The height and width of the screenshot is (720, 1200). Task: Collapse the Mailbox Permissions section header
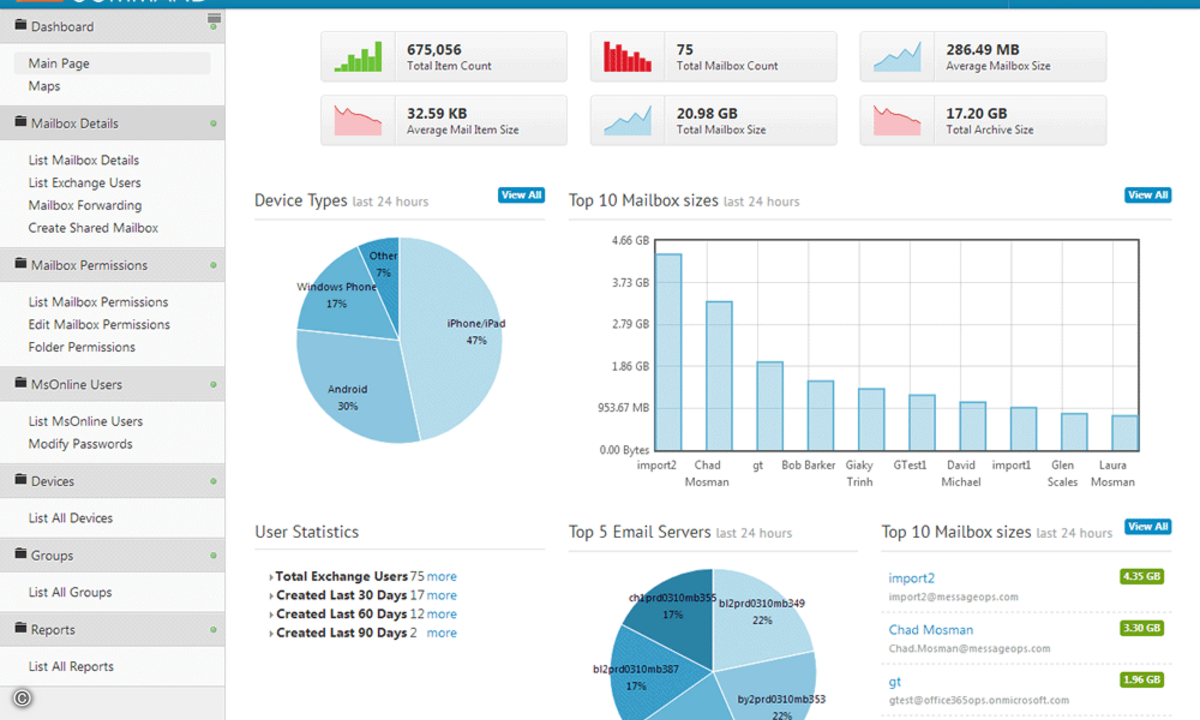[x=112, y=265]
